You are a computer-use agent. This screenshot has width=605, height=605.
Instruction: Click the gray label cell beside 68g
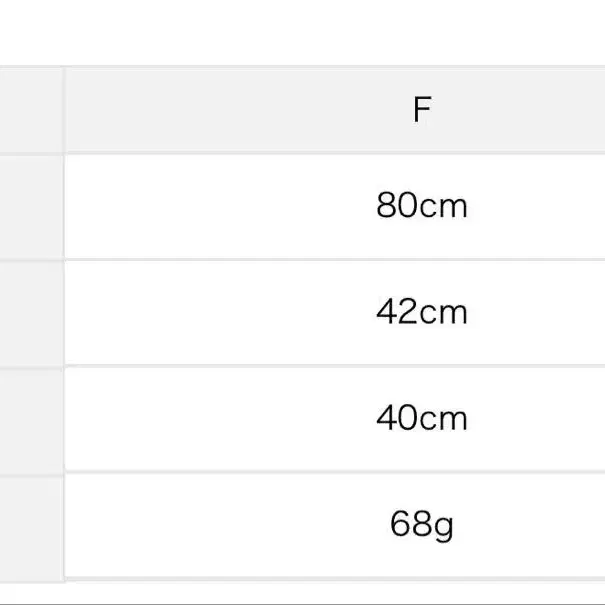30,524
